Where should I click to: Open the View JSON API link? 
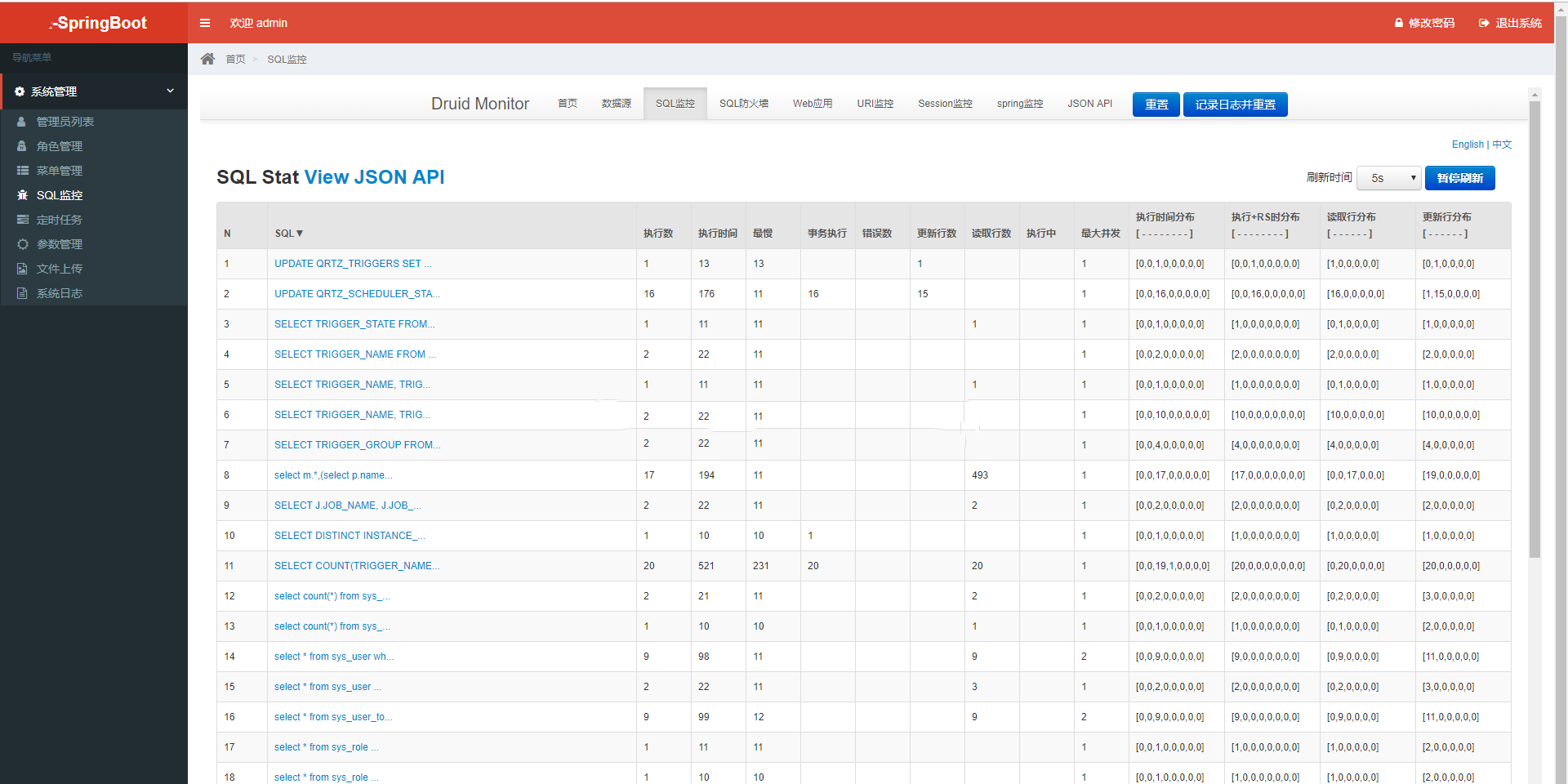(374, 177)
